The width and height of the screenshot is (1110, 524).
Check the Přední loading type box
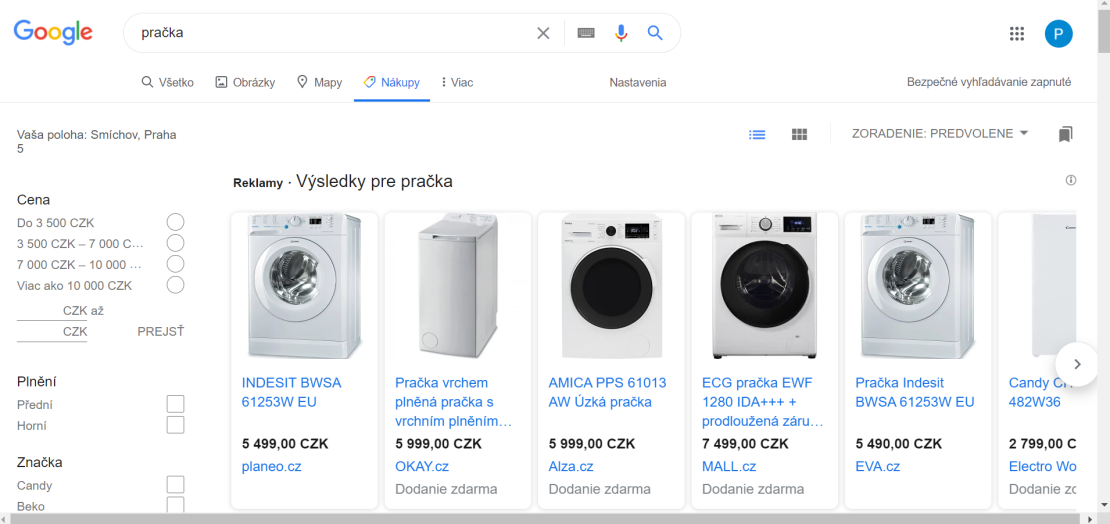point(175,404)
